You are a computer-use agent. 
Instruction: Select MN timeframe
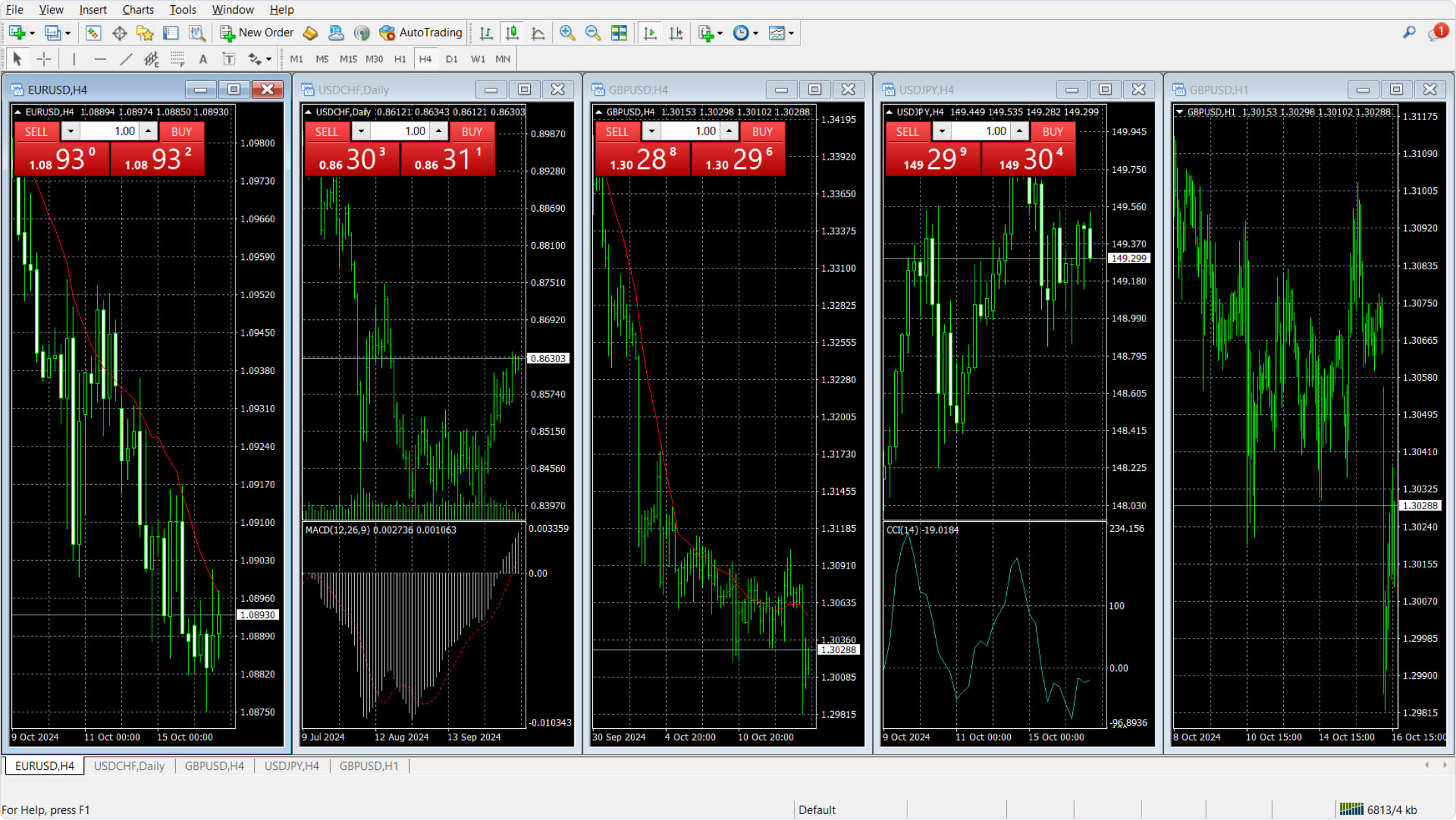click(x=502, y=59)
